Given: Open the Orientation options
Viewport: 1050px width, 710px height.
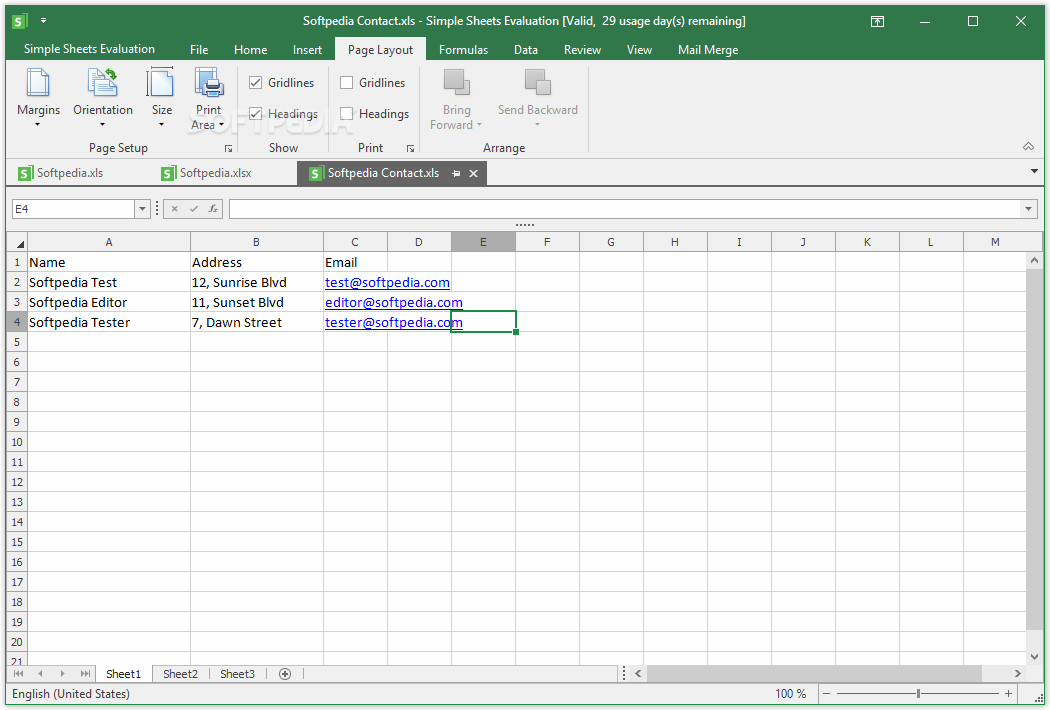Looking at the screenshot, I should click(x=102, y=99).
